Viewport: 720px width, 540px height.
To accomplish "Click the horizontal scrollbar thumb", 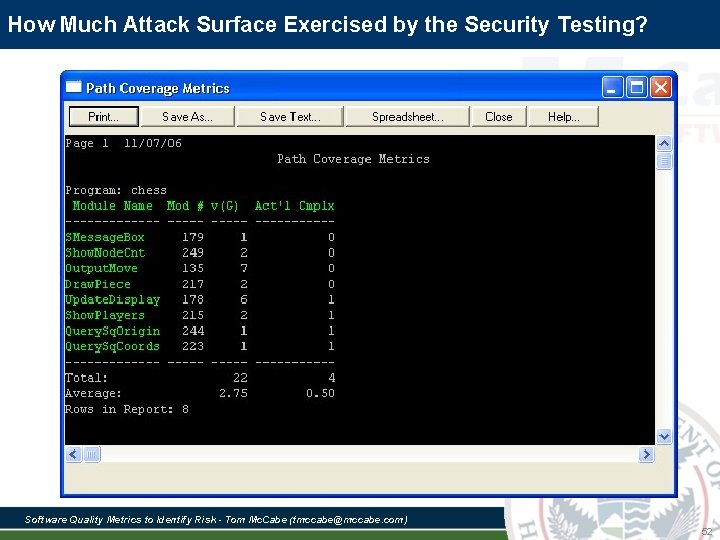I will (x=91, y=455).
